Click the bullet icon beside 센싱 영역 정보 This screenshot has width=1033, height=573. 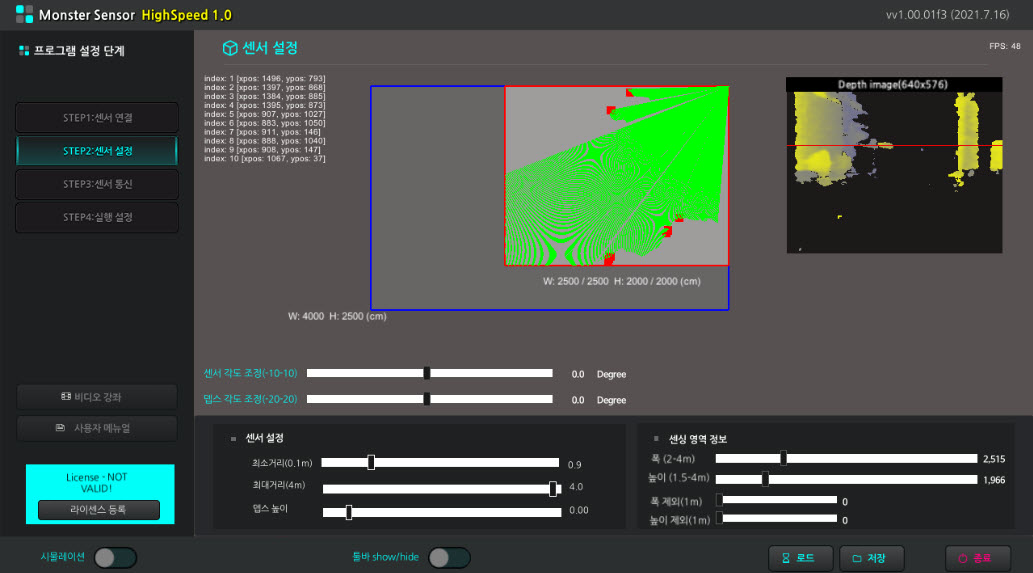tap(656, 439)
